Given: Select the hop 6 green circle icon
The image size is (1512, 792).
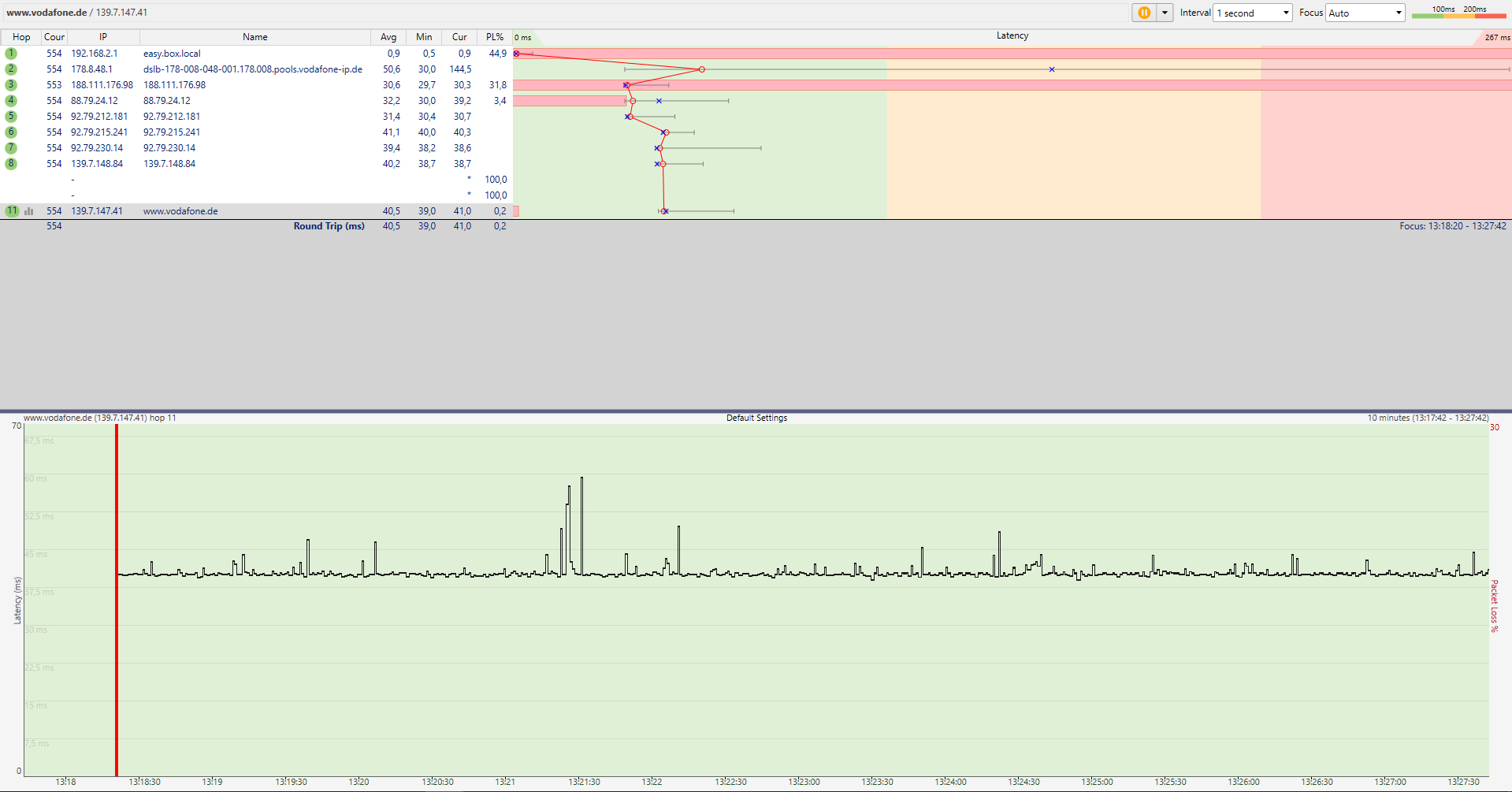Looking at the screenshot, I should [x=11, y=132].
